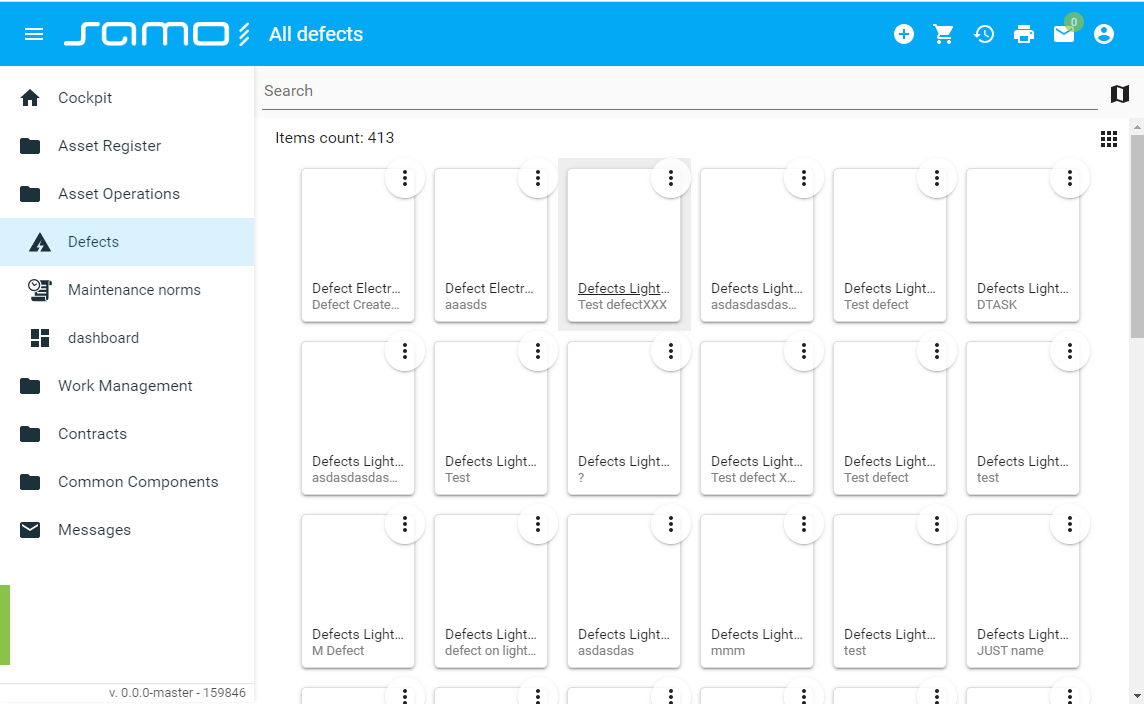The height and width of the screenshot is (704, 1144).
Task: Open the 'JUST name' defect card
Action: (x=1023, y=591)
